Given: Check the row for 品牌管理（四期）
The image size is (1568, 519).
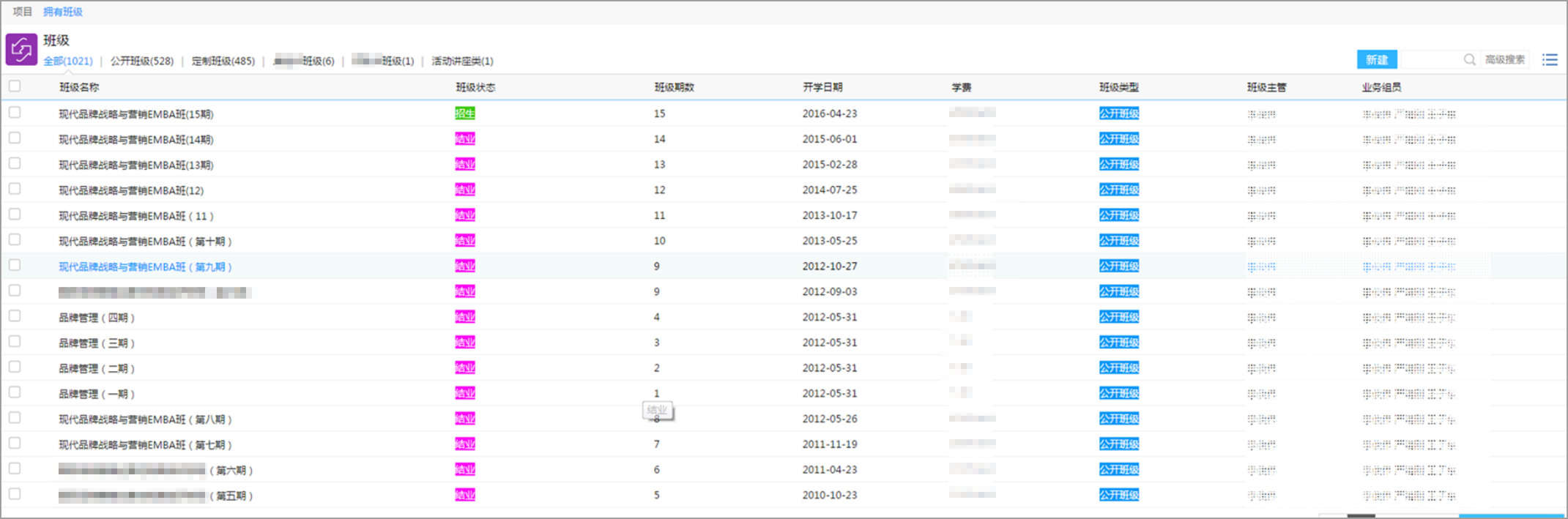Looking at the screenshot, I should point(15,316).
